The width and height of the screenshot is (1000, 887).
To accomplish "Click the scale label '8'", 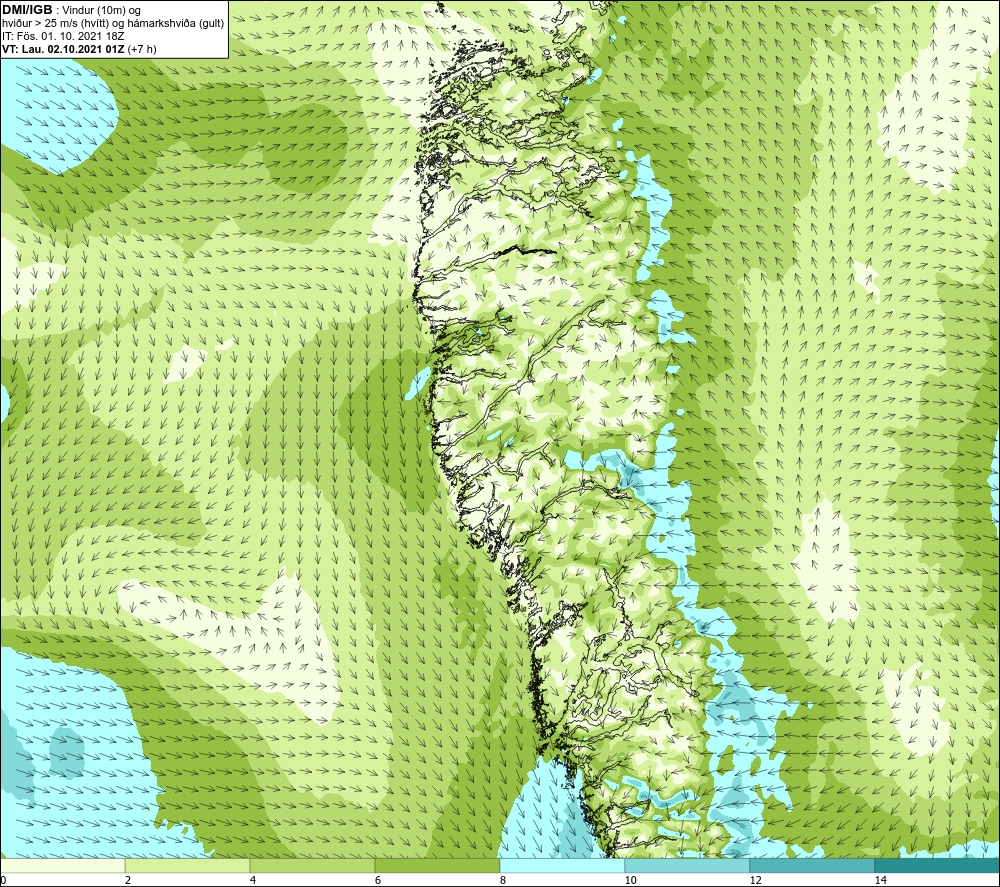I will pyautogui.click(x=503, y=881).
